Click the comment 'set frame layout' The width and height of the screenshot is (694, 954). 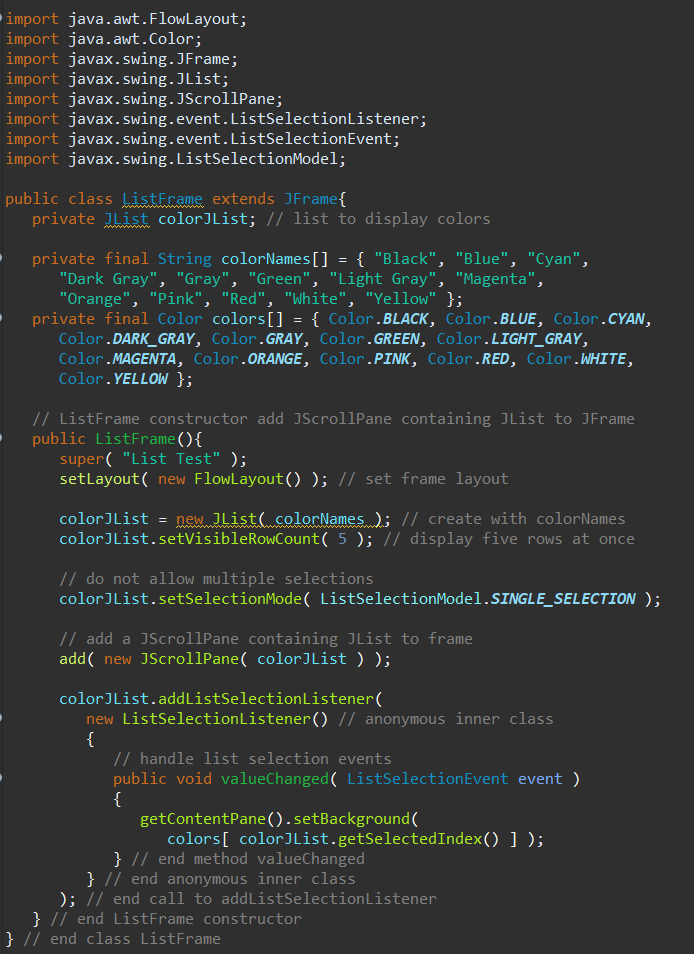[x=423, y=479]
